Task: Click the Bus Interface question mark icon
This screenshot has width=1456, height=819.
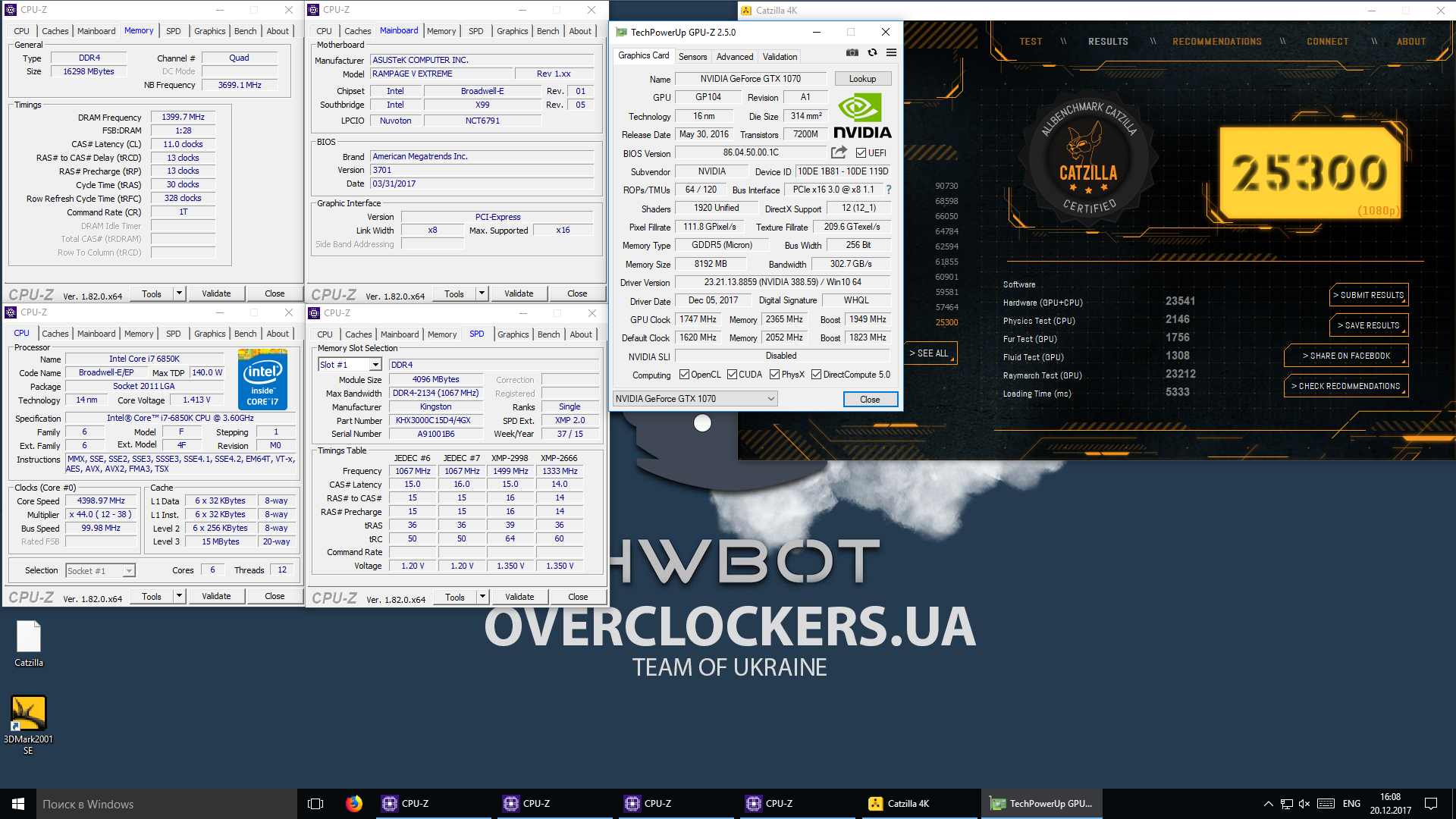Action: coord(889,190)
